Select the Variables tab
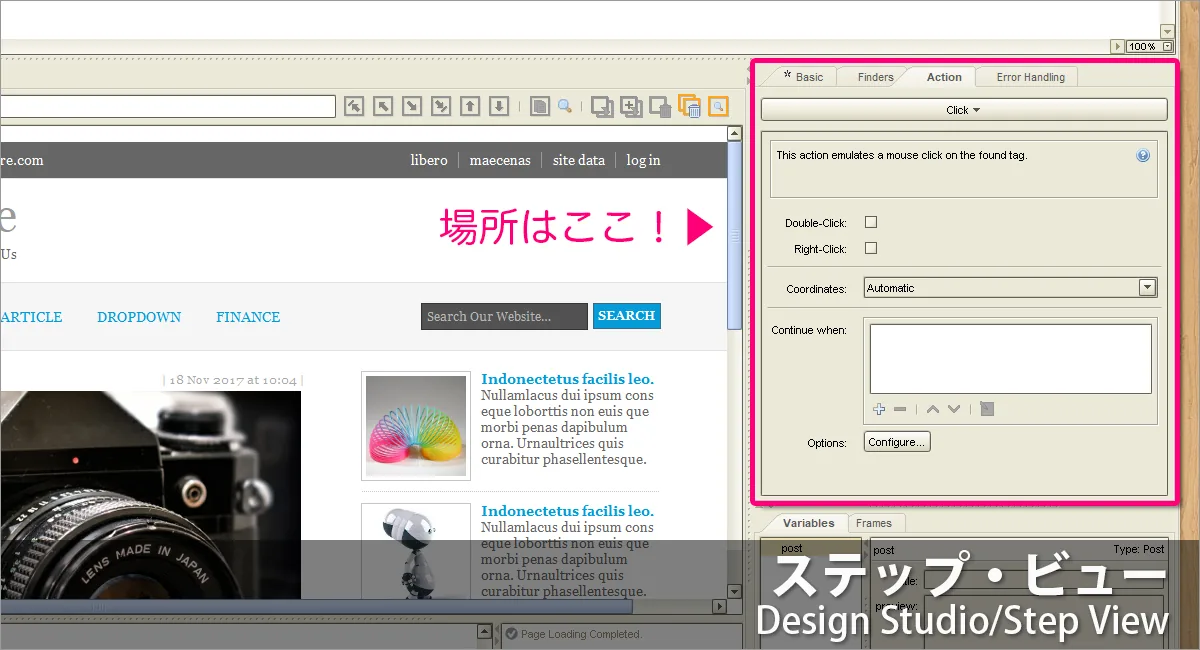This screenshot has height=650, width=1200. [808, 523]
